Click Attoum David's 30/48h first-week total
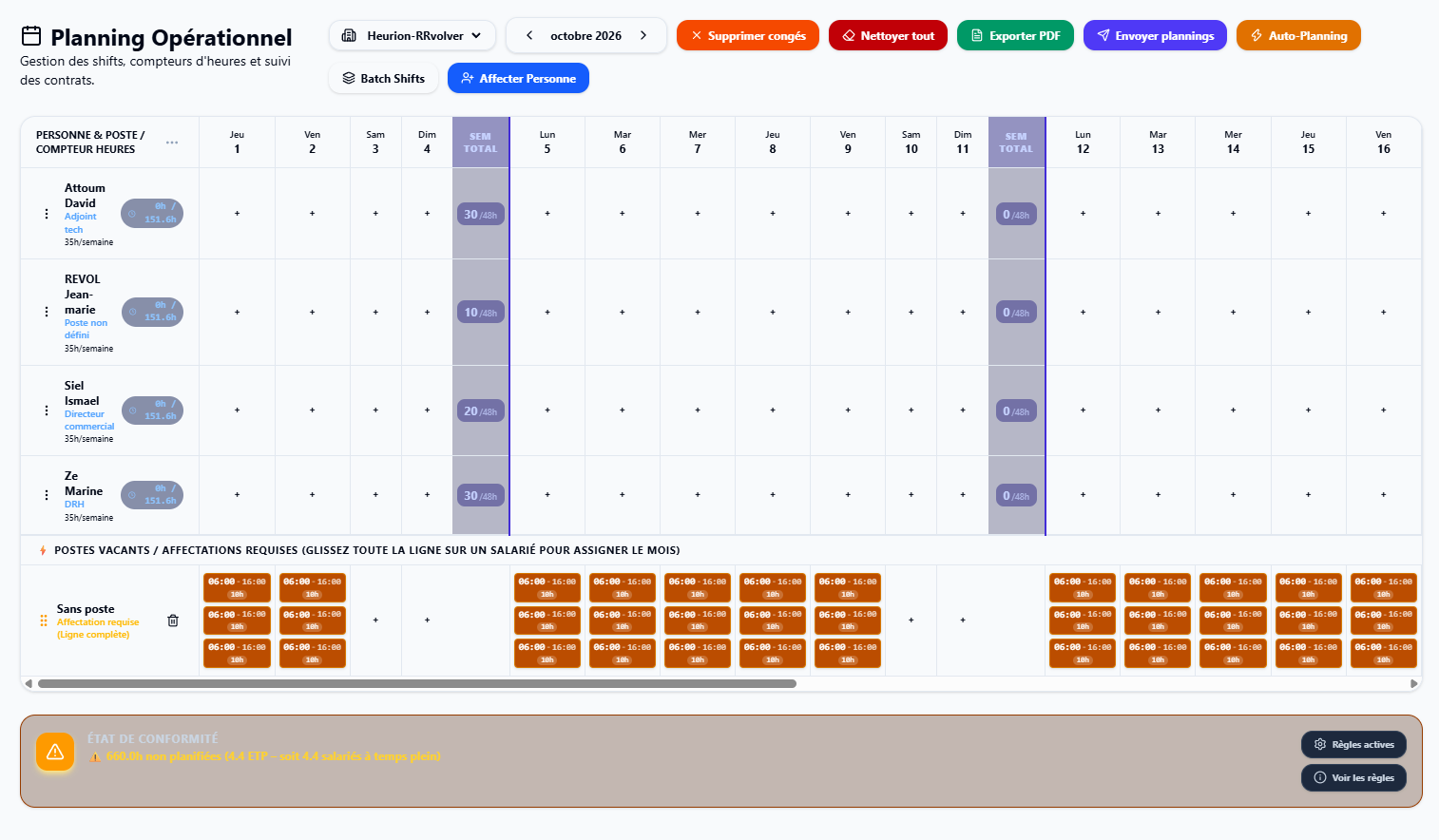The image size is (1439, 840). [x=481, y=215]
